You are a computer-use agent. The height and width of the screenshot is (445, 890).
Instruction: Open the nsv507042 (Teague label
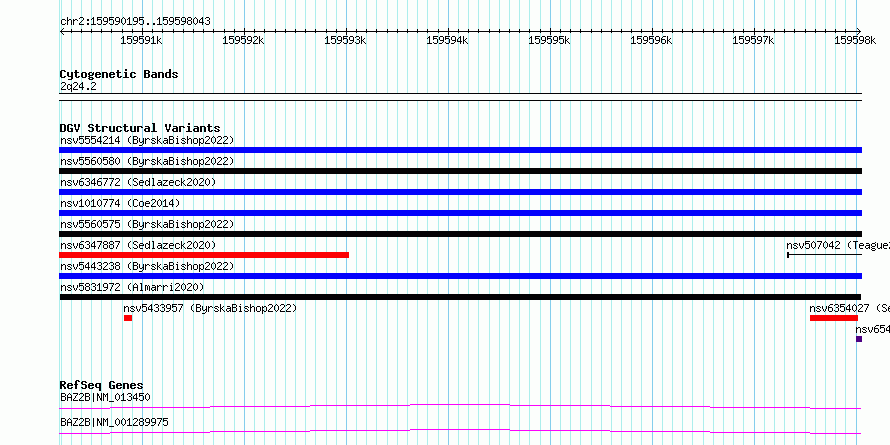(838, 245)
